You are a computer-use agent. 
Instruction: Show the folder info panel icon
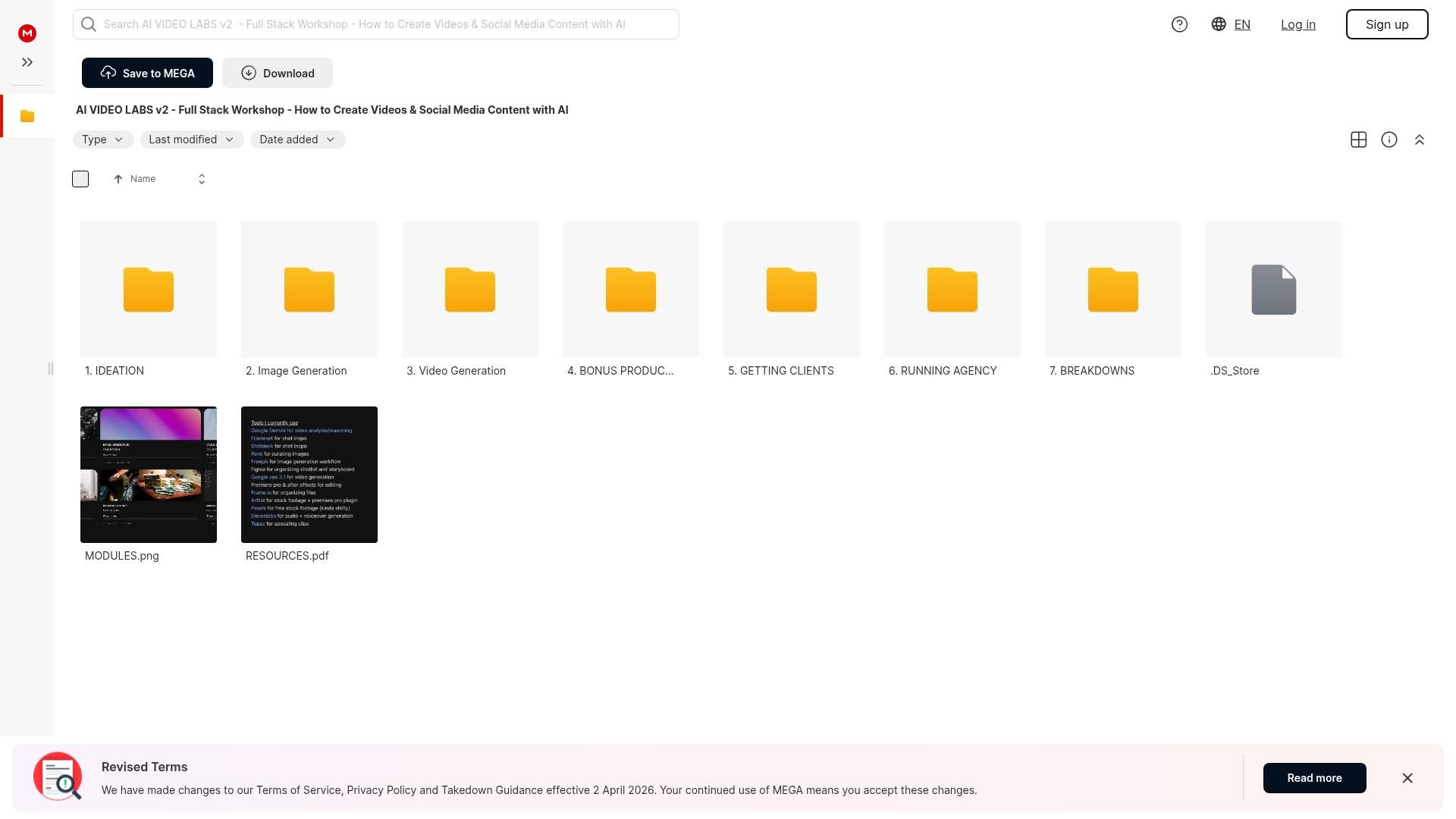click(x=1389, y=140)
